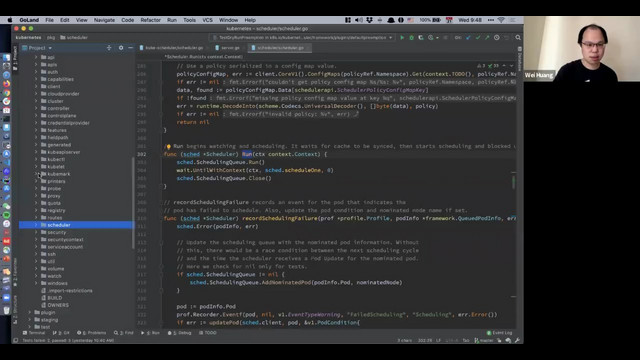640x360 pixels.
Task: Open the Trash icon in the Dock
Action: point(7,310)
